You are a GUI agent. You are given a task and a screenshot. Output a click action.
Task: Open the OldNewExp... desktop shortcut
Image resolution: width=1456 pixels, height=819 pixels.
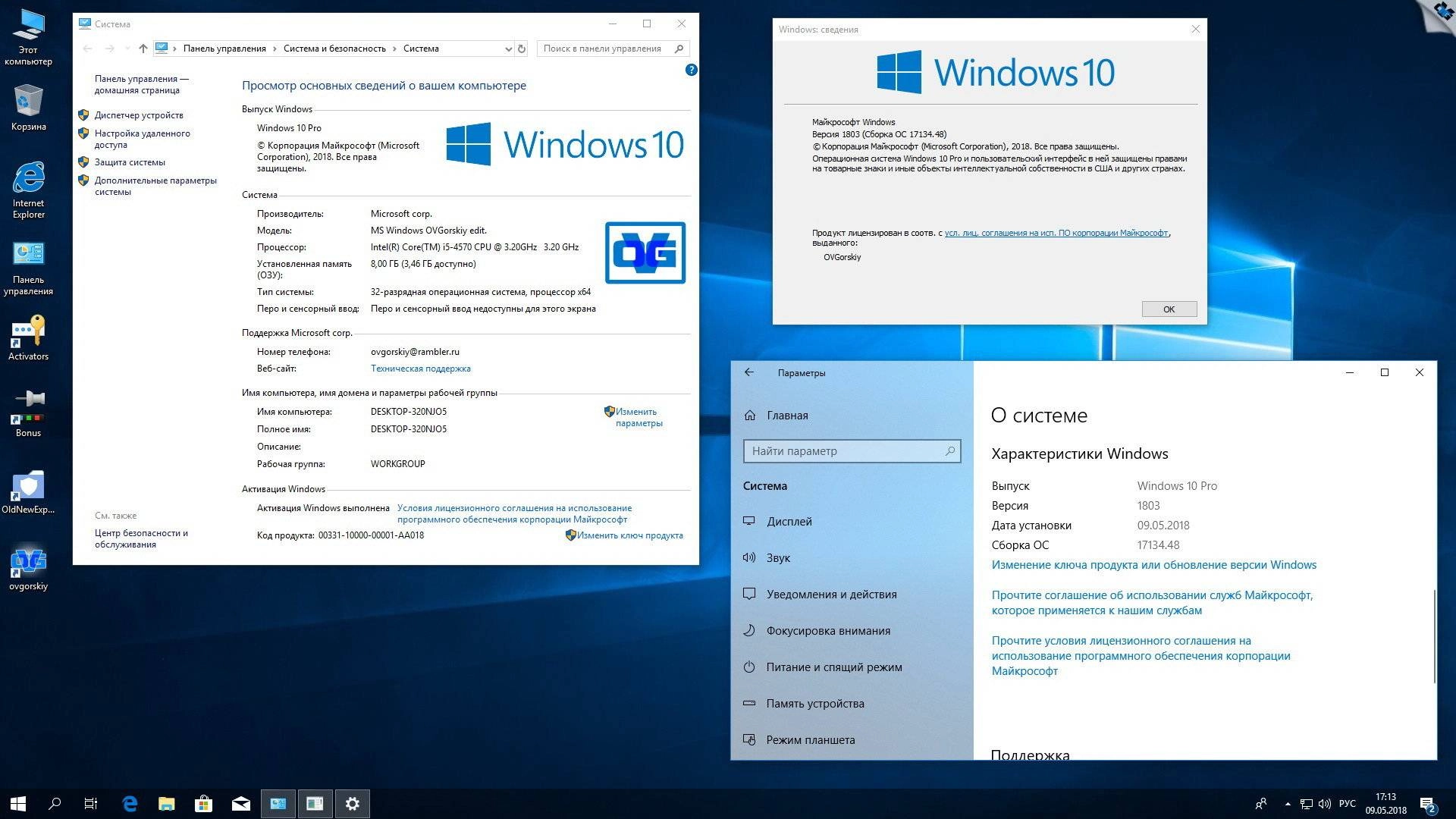[28, 491]
